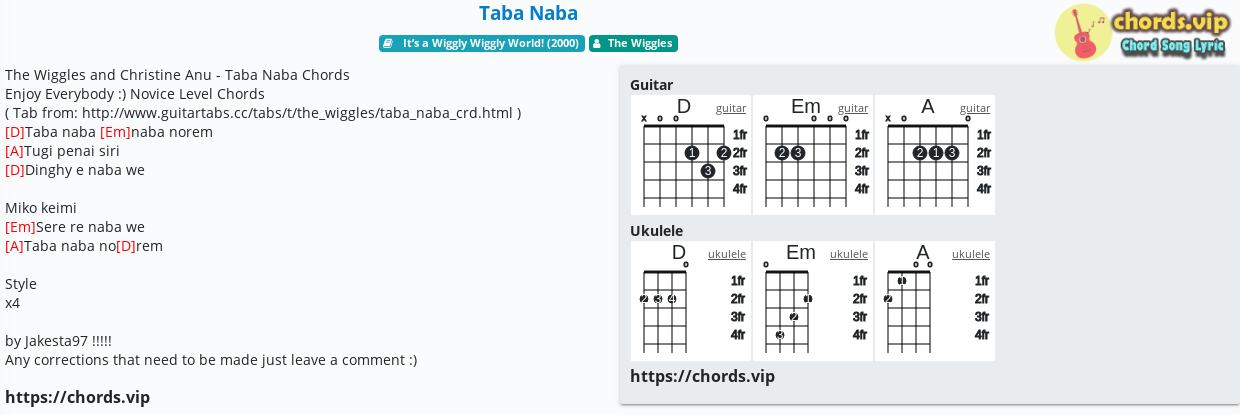Viewport: 1240px width, 415px height.
Task: Click the red [Em] chord before Sere re
Action: pyautogui.click(x=20, y=227)
